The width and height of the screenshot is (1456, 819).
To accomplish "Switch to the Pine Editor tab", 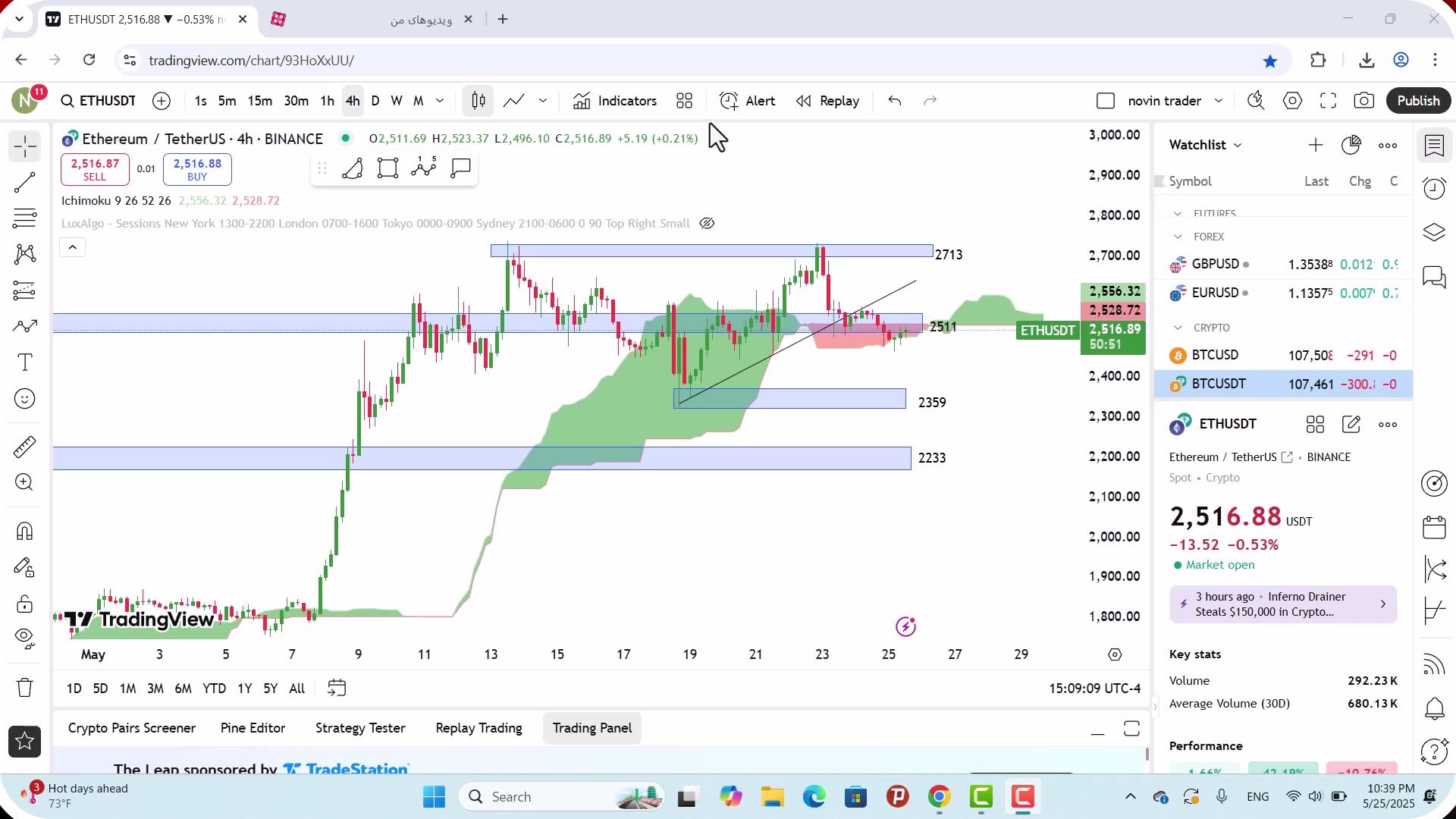I will tap(253, 728).
